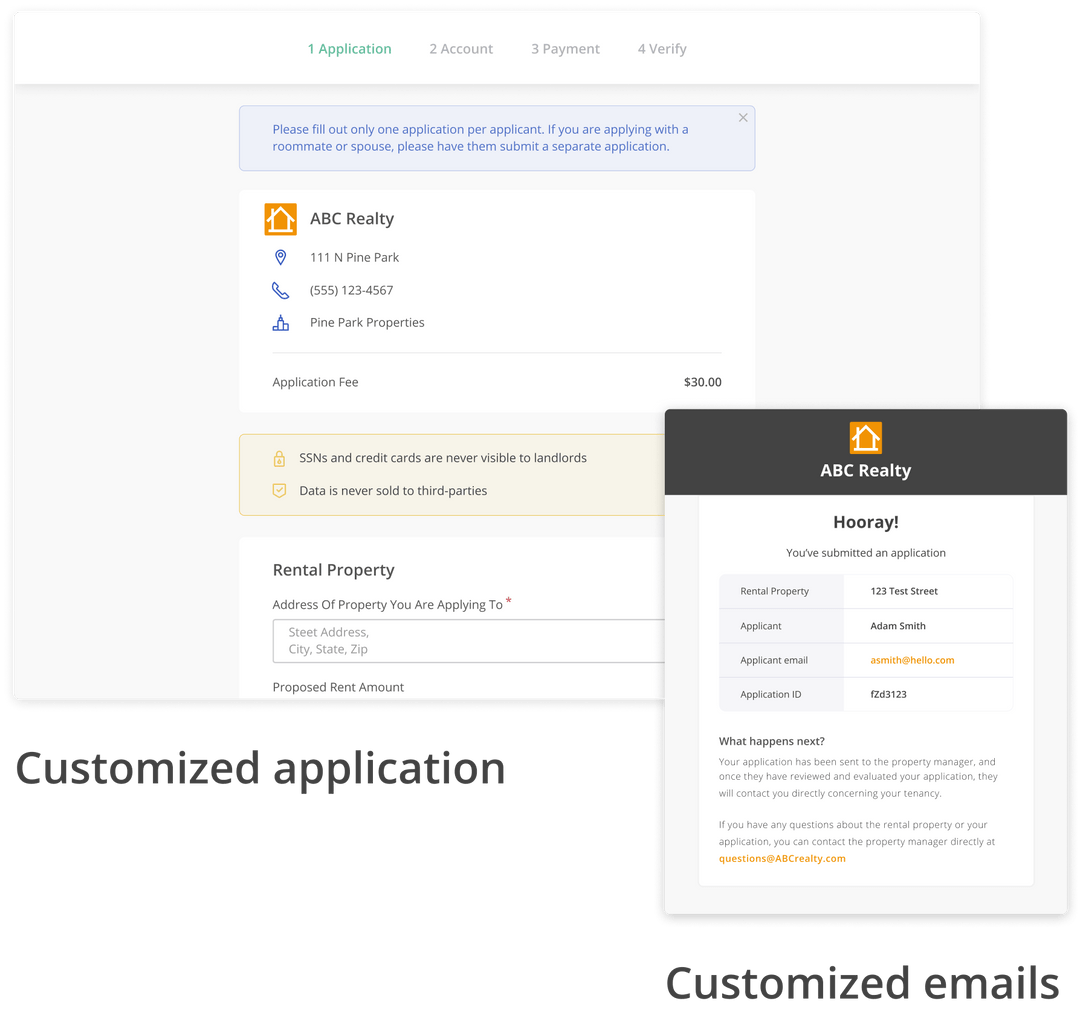Switch to the 2 Account step
Viewport: 1080px width, 1012px height.
[461, 48]
